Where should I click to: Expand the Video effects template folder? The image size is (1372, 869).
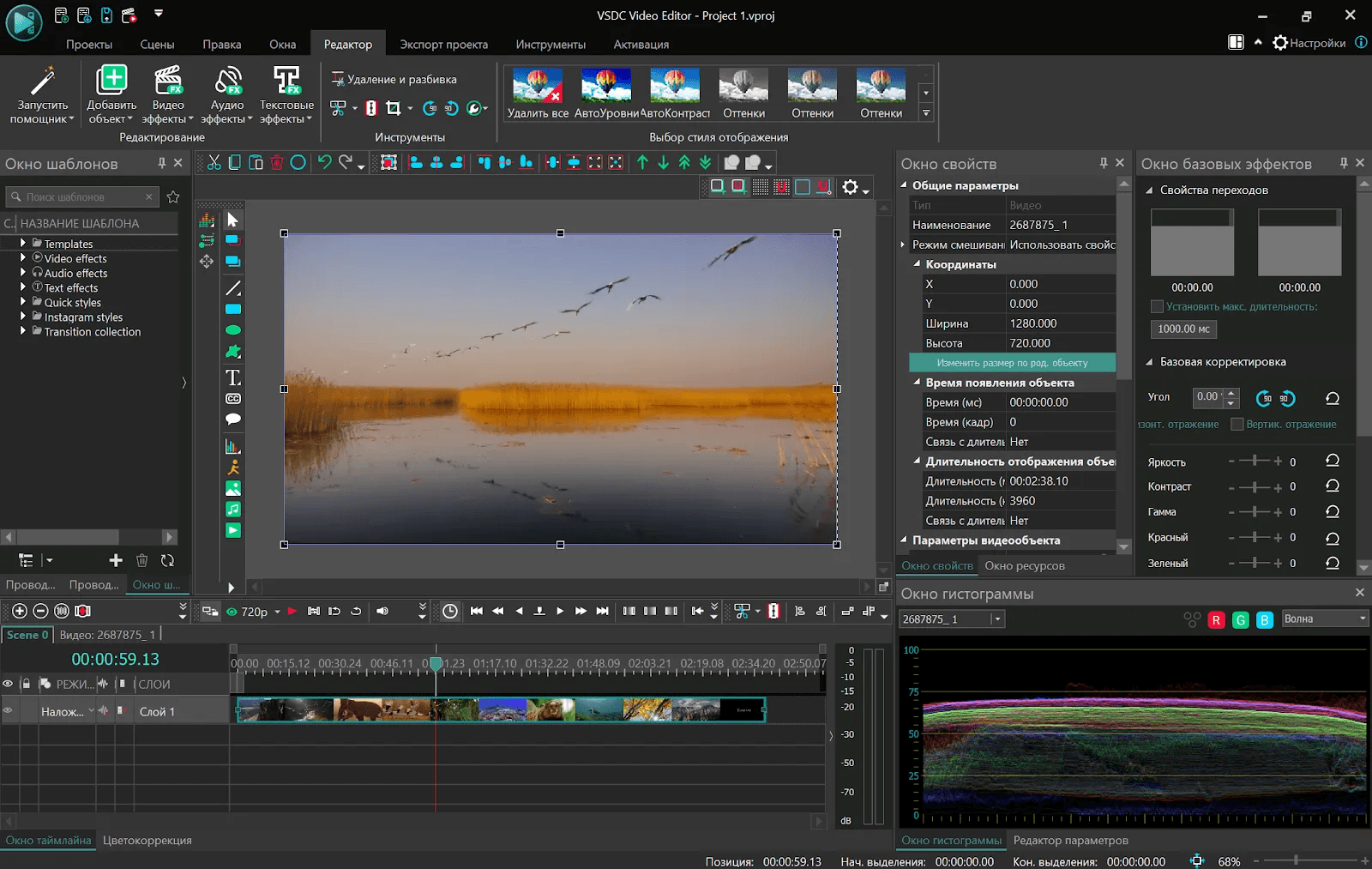click(23, 258)
